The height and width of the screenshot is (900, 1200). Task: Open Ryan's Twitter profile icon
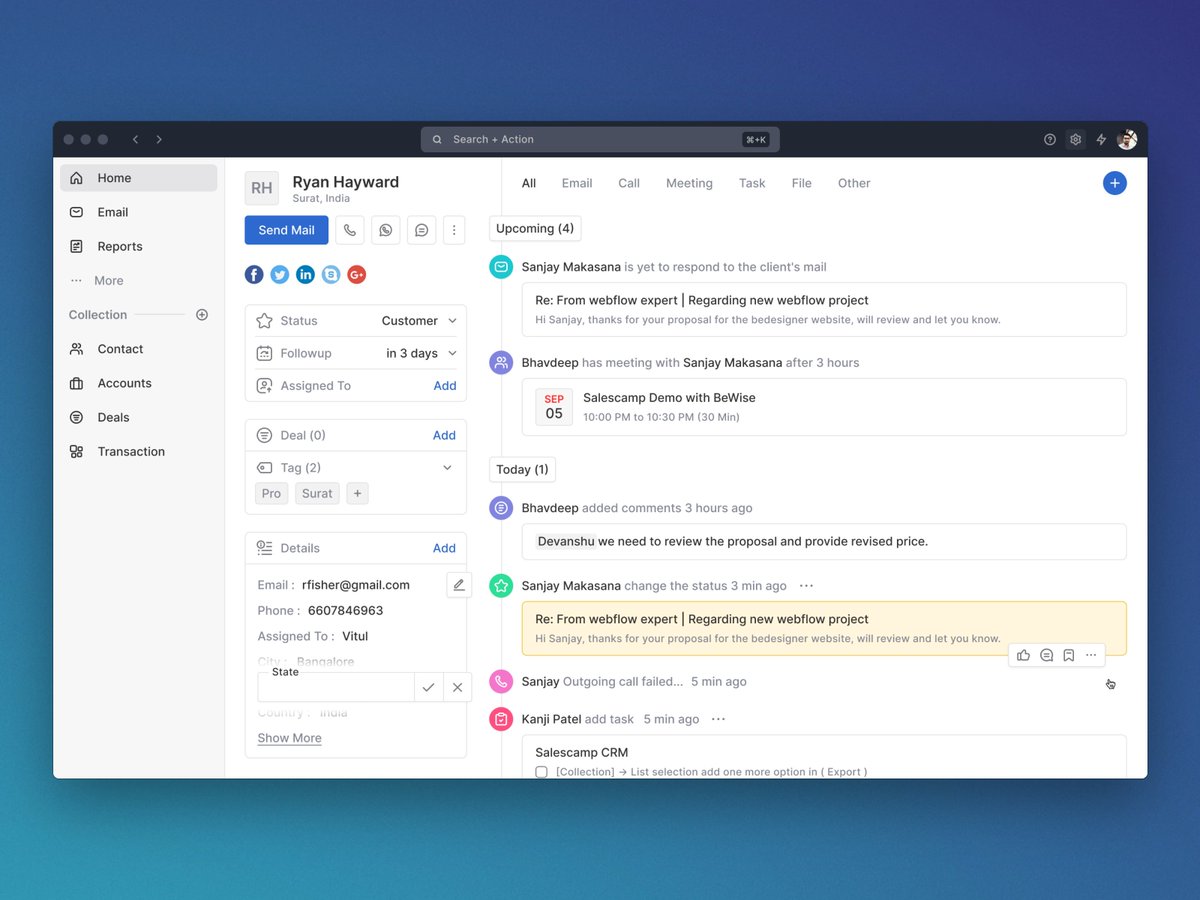280,274
